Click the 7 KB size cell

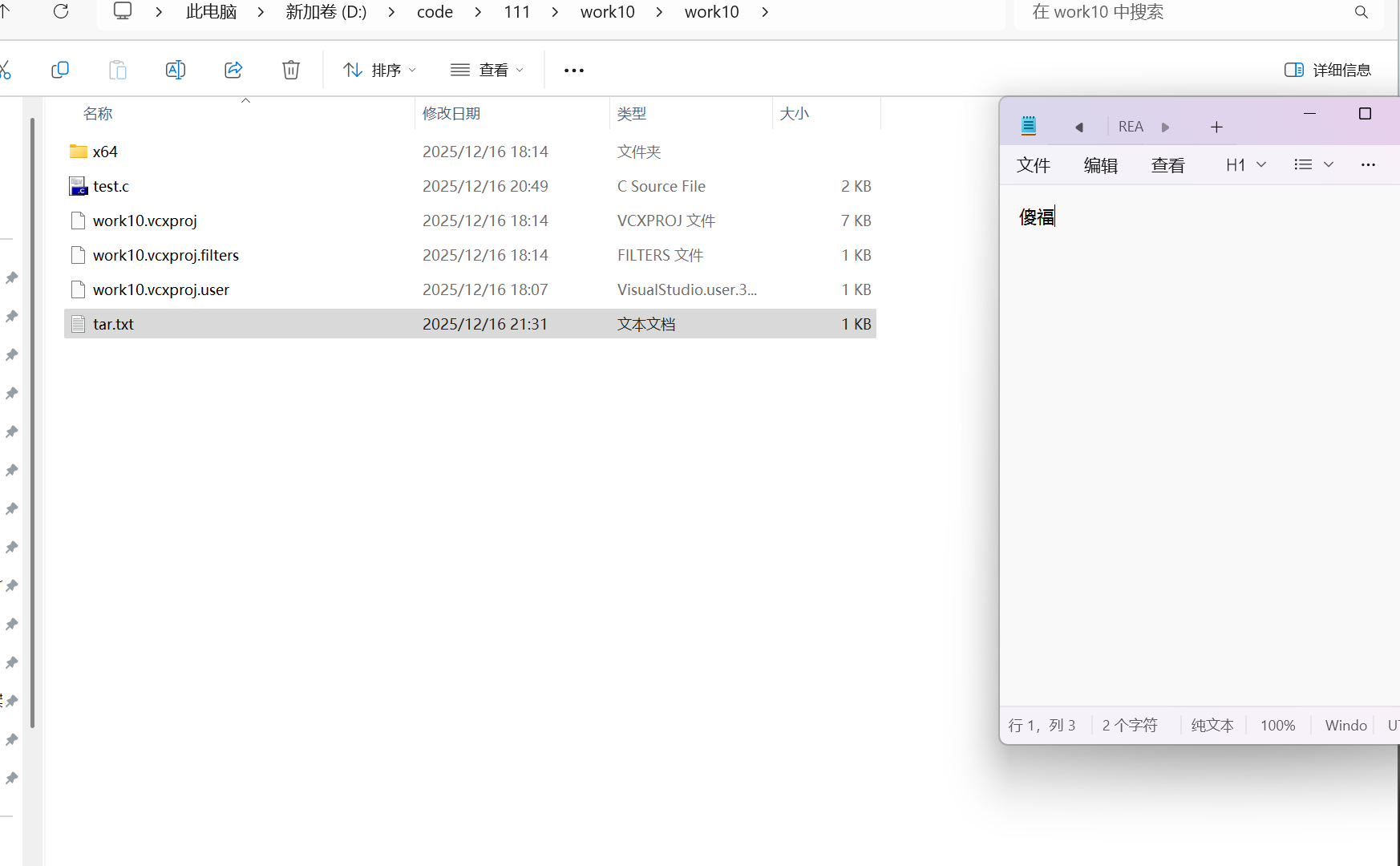click(x=856, y=221)
